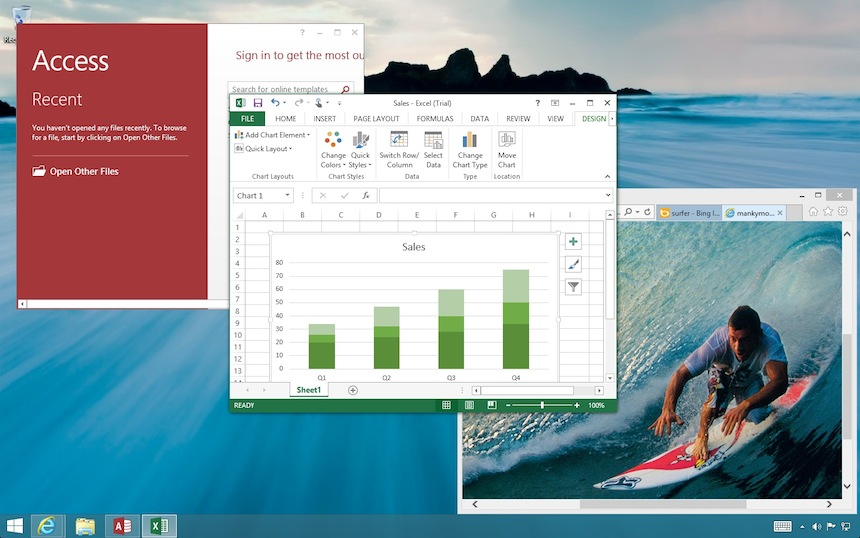The height and width of the screenshot is (538, 860).
Task: Switch to the VIEW ribbon tab
Action: click(556, 118)
